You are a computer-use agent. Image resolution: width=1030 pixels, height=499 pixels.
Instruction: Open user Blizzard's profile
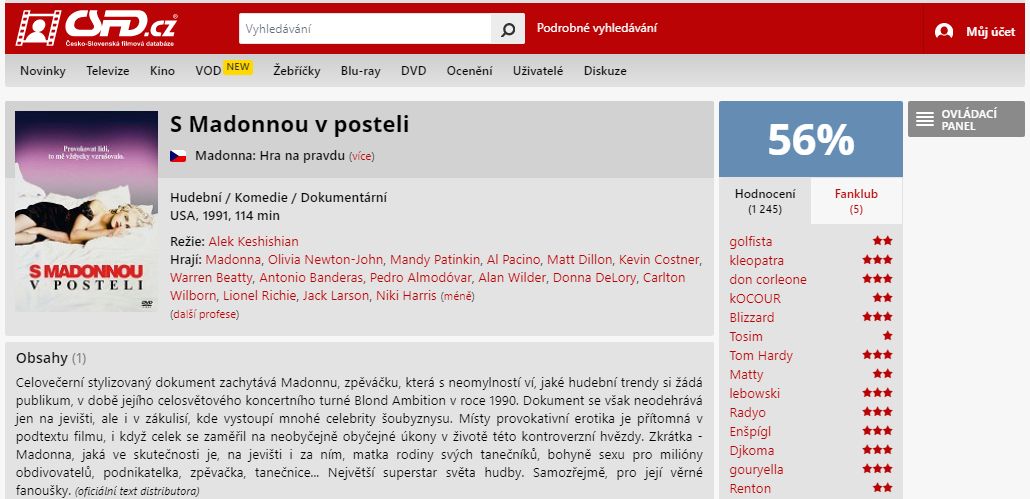pyautogui.click(x=751, y=318)
